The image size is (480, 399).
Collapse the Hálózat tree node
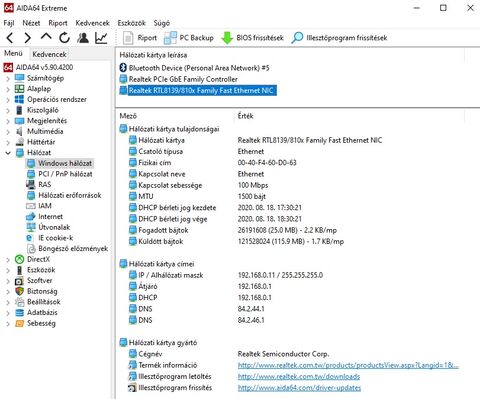click(x=8, y=153)
